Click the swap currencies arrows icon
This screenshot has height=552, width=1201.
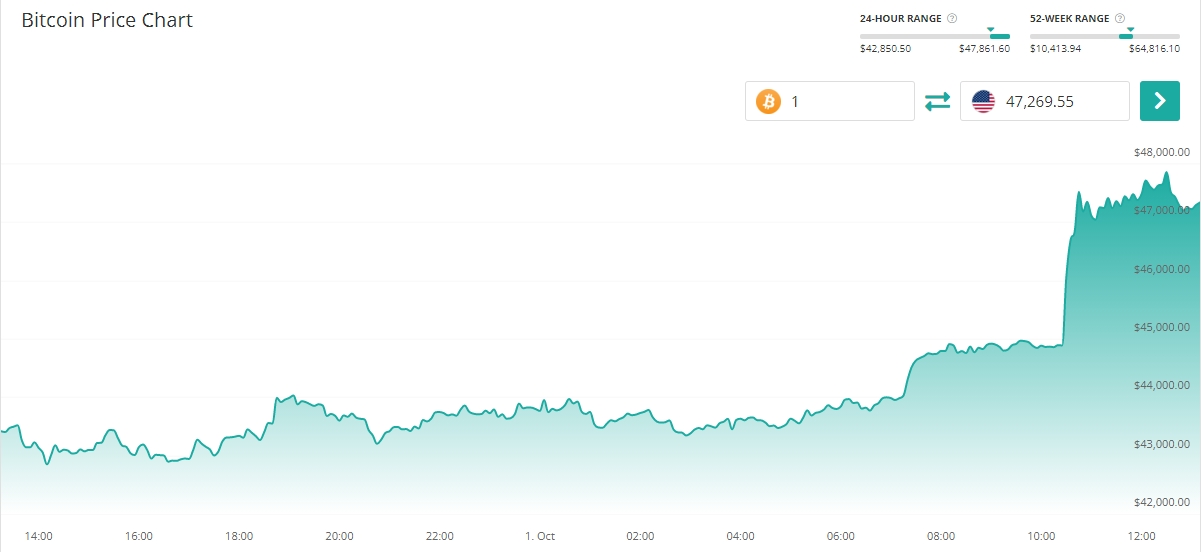click(x=937, y=101)
